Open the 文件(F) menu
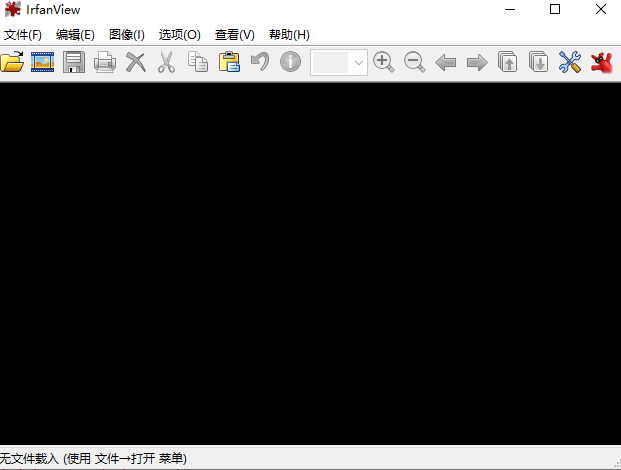The height and width of the screenshot is (470, 621). 23,35
